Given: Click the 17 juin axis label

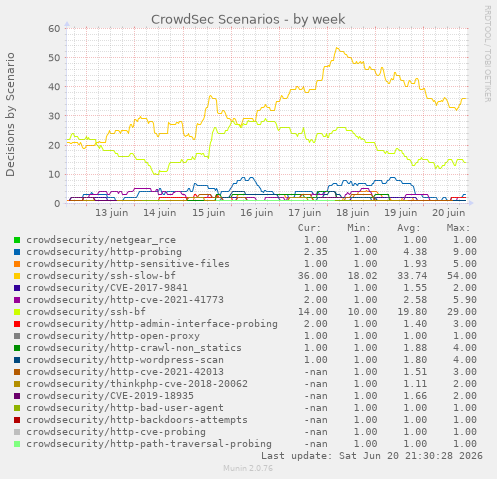Looking at the screenshot, I should point(305,213).
